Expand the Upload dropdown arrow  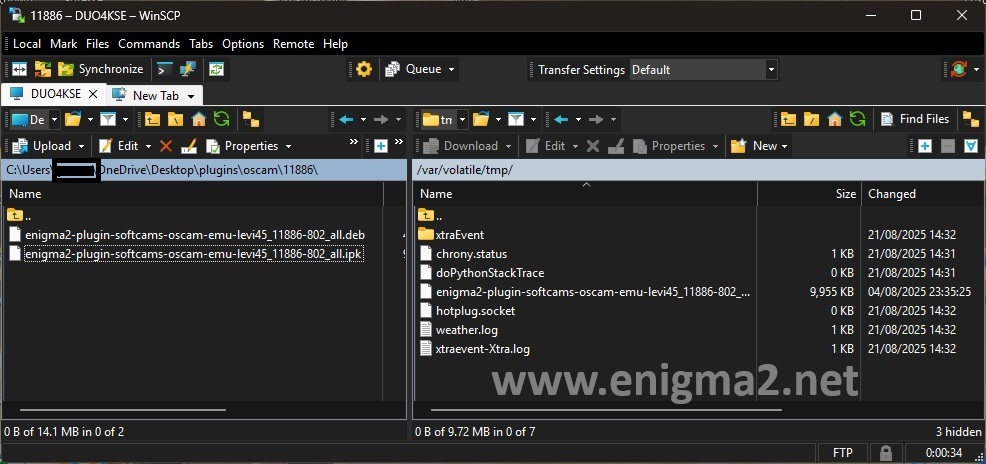pos(82,146)
